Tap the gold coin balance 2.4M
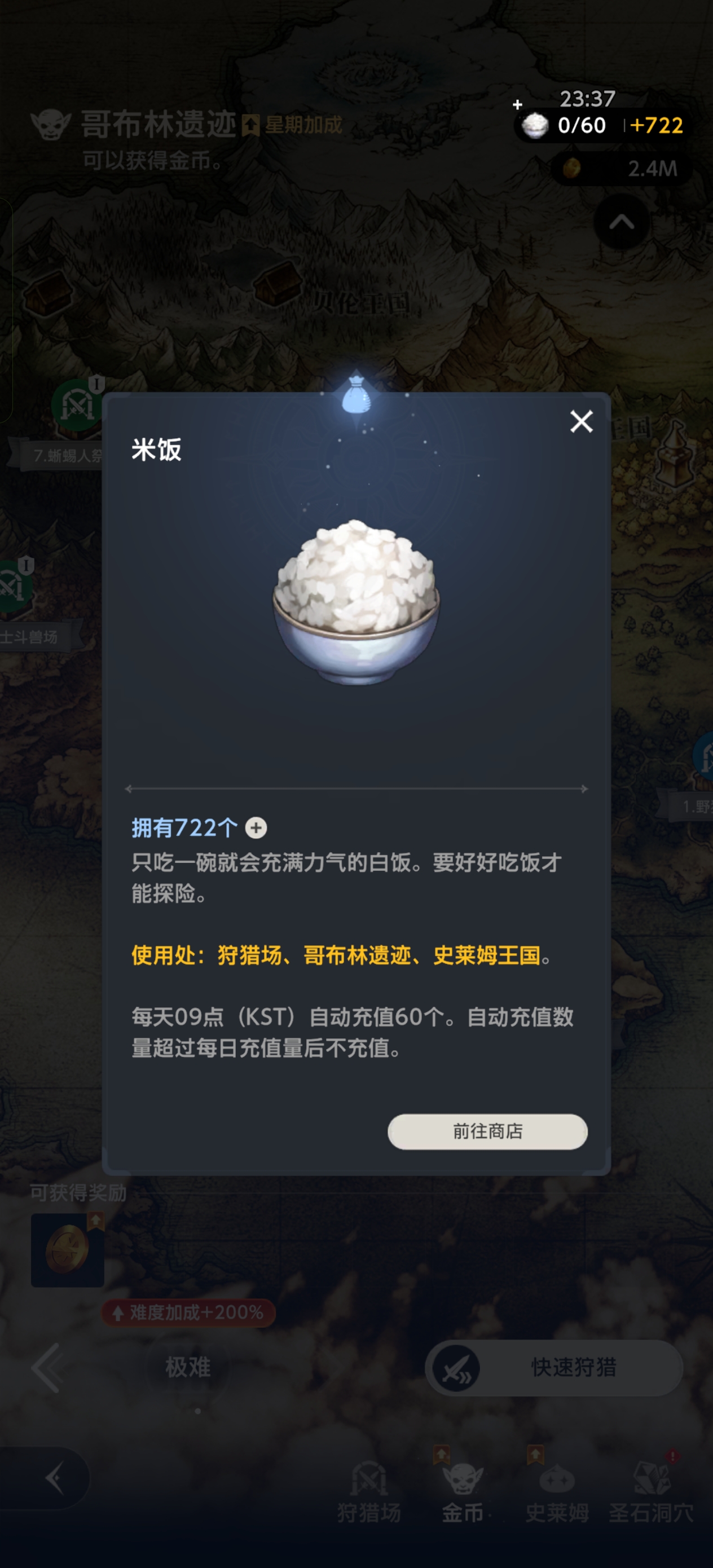This screenshot has width=713, height=1568. [621, 168]
